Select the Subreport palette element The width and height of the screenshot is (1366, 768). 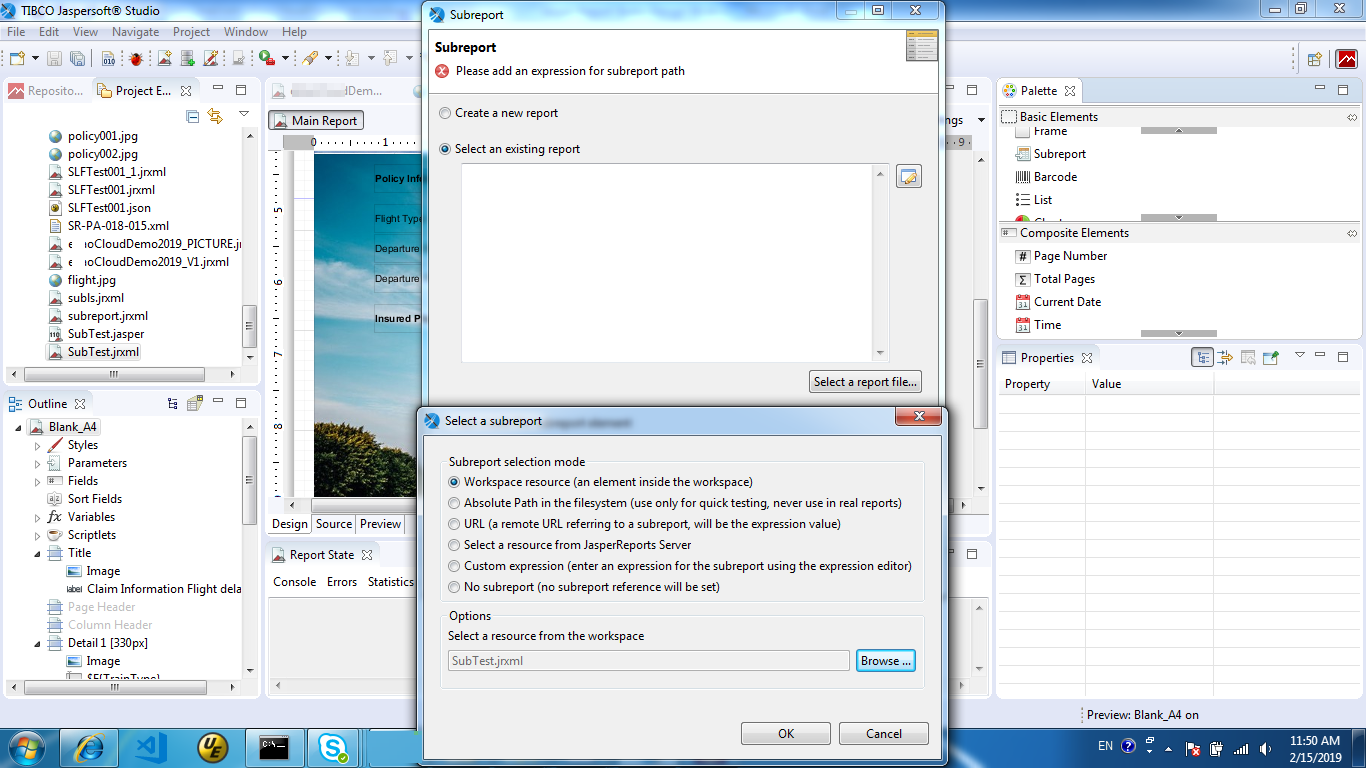tap(1060, 154)
